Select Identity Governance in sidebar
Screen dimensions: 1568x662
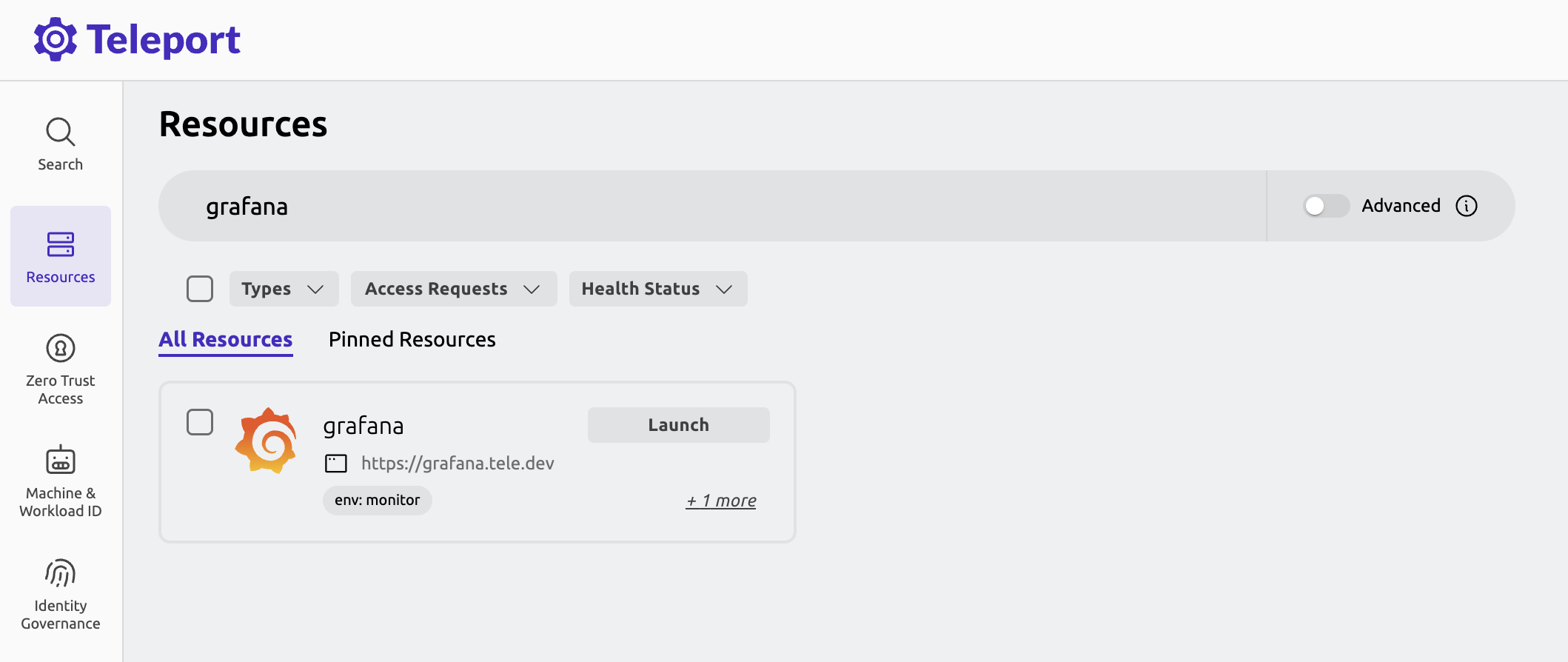point(60,592)
